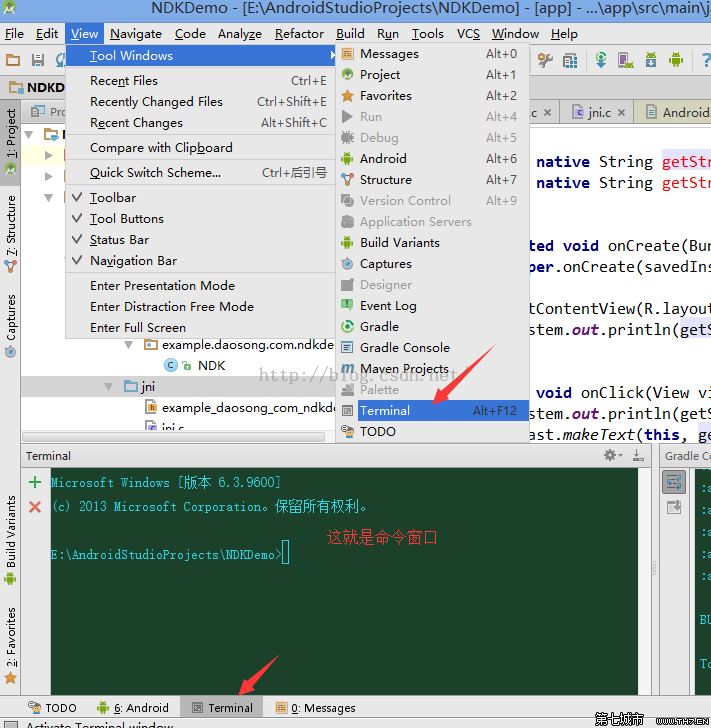Click the Event Log icon
This screenshot has height=728, width=711.
pos(347,306)
